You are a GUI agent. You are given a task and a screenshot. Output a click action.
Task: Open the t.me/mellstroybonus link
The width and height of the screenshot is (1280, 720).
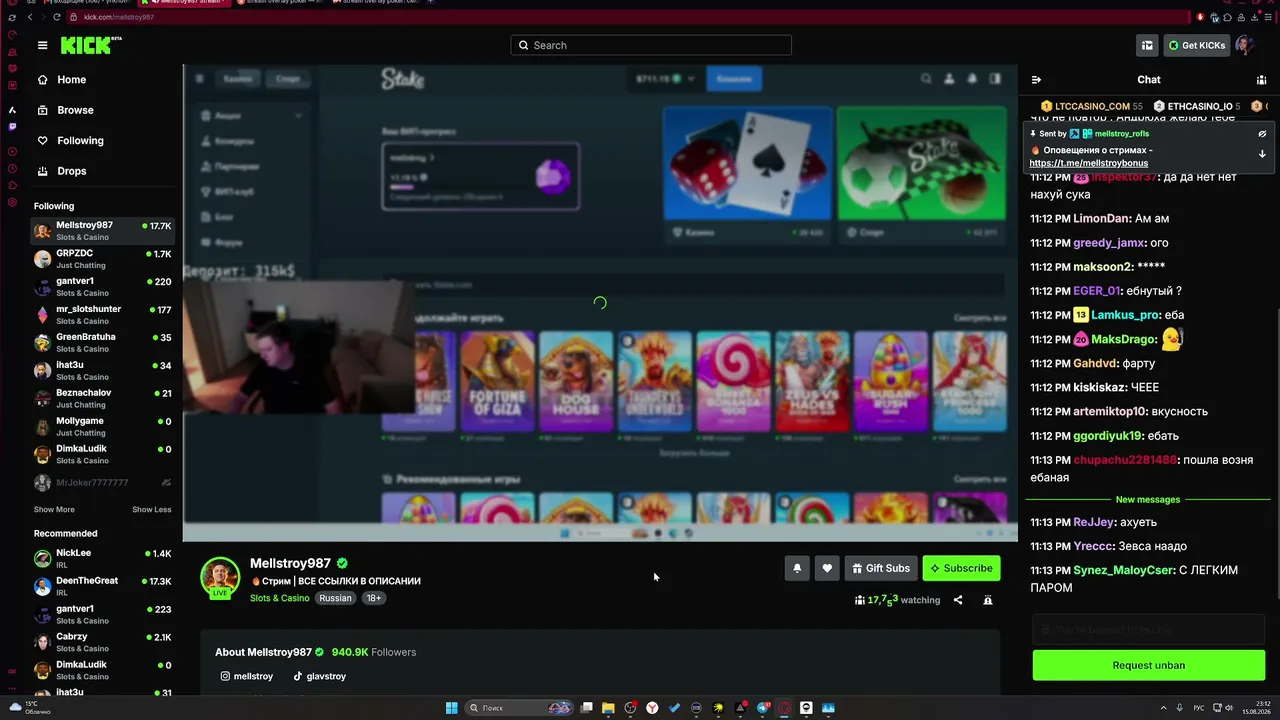[1088, 163]
